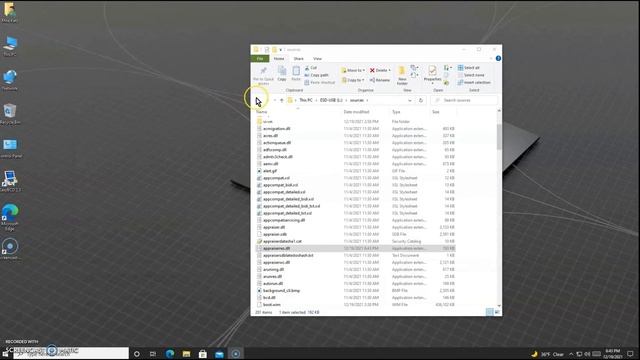Click the Copy ribbon icon

282,74
